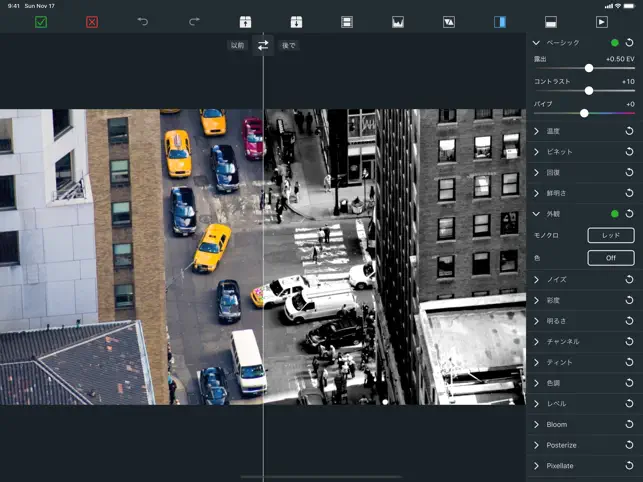Click the コントラスト slider handle
The width and height of the screenshot is (643, 482).
[589, 90]
